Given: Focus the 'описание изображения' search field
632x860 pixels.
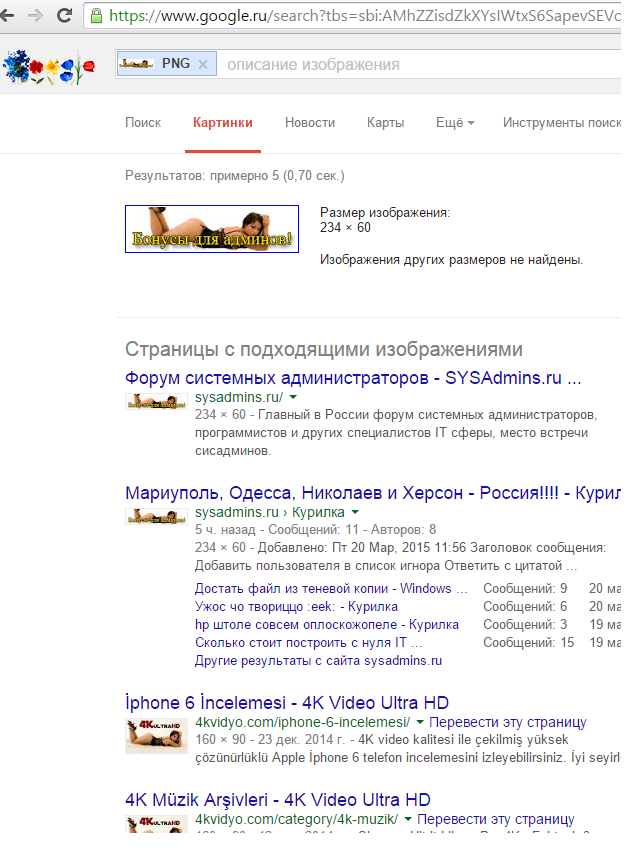Looking at the screenshot, I should pyautogui.click(x=420, y=64).
